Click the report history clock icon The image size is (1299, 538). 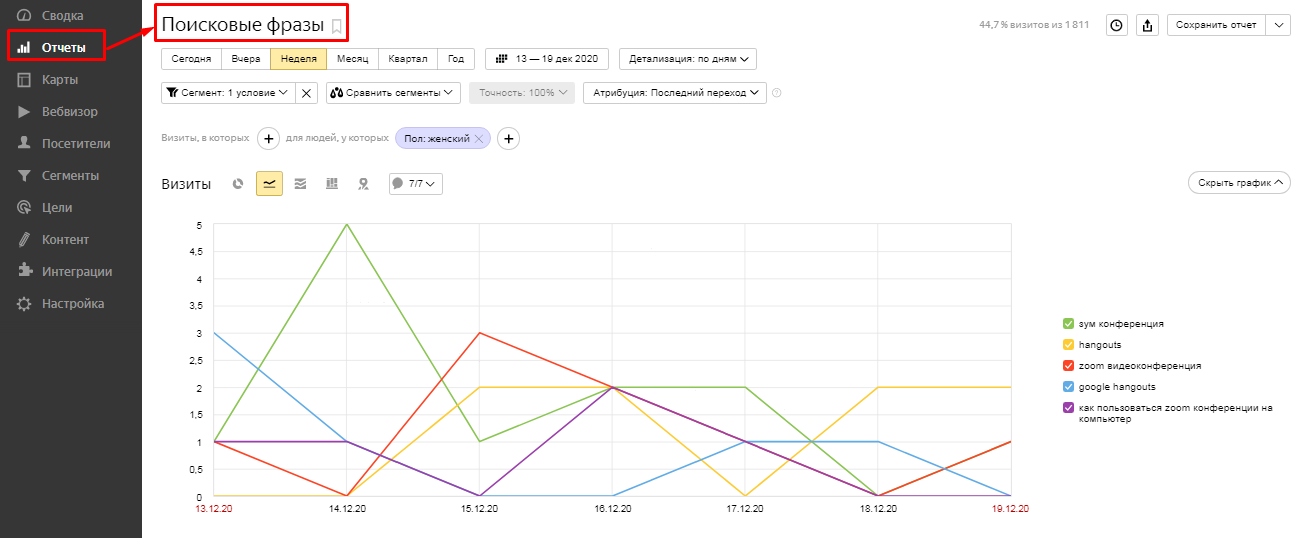click(1117, 25)
